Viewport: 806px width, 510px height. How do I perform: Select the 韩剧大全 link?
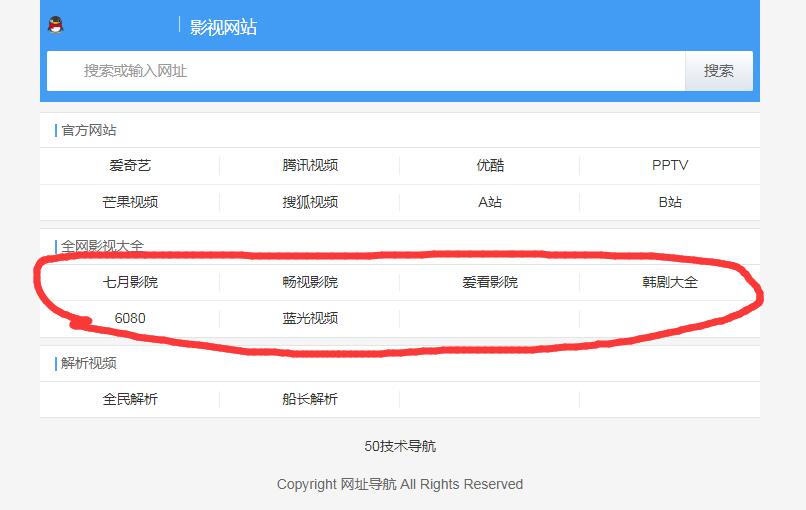pos(670,282)
